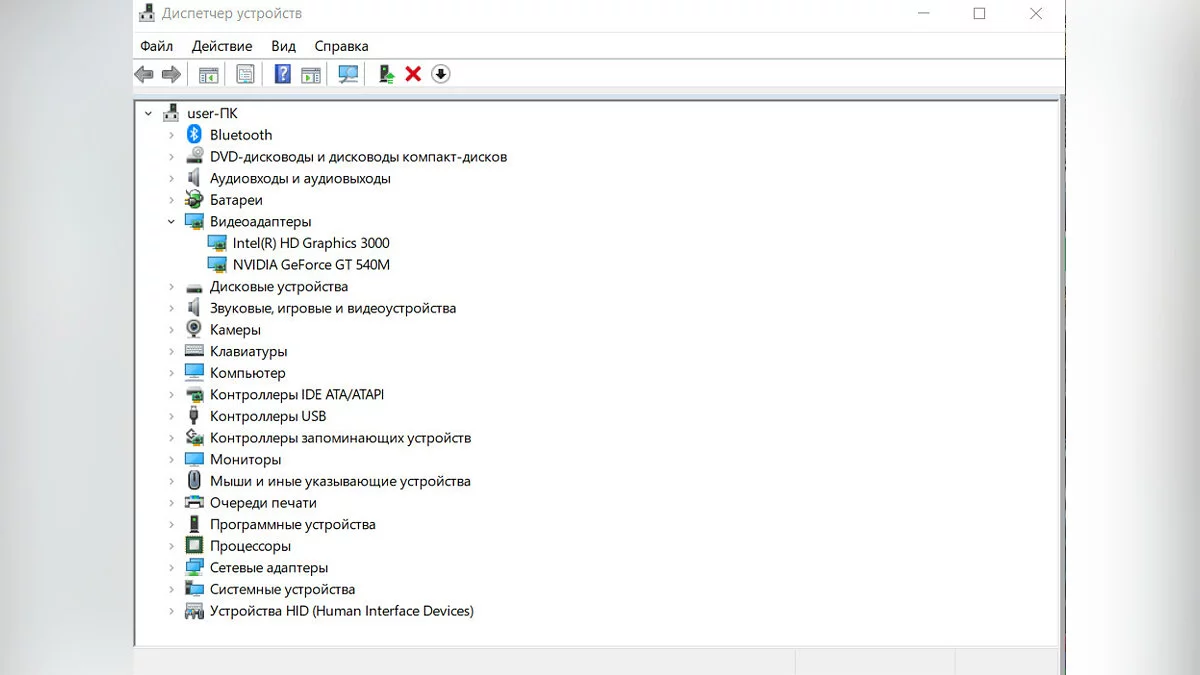Click the red X Uninstall device icon
This screenshot has width=1200, height=675.
[413, 74]
